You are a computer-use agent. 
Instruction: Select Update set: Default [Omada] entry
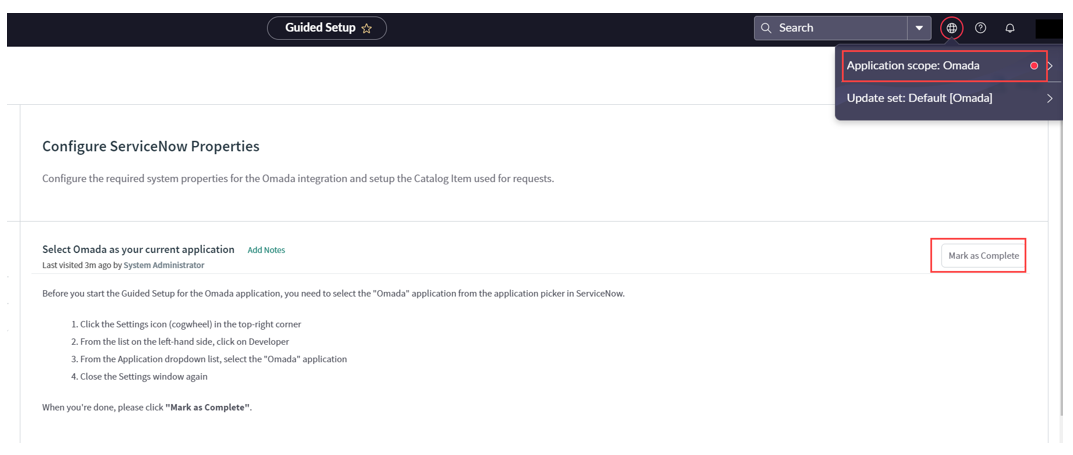point(948,99)
